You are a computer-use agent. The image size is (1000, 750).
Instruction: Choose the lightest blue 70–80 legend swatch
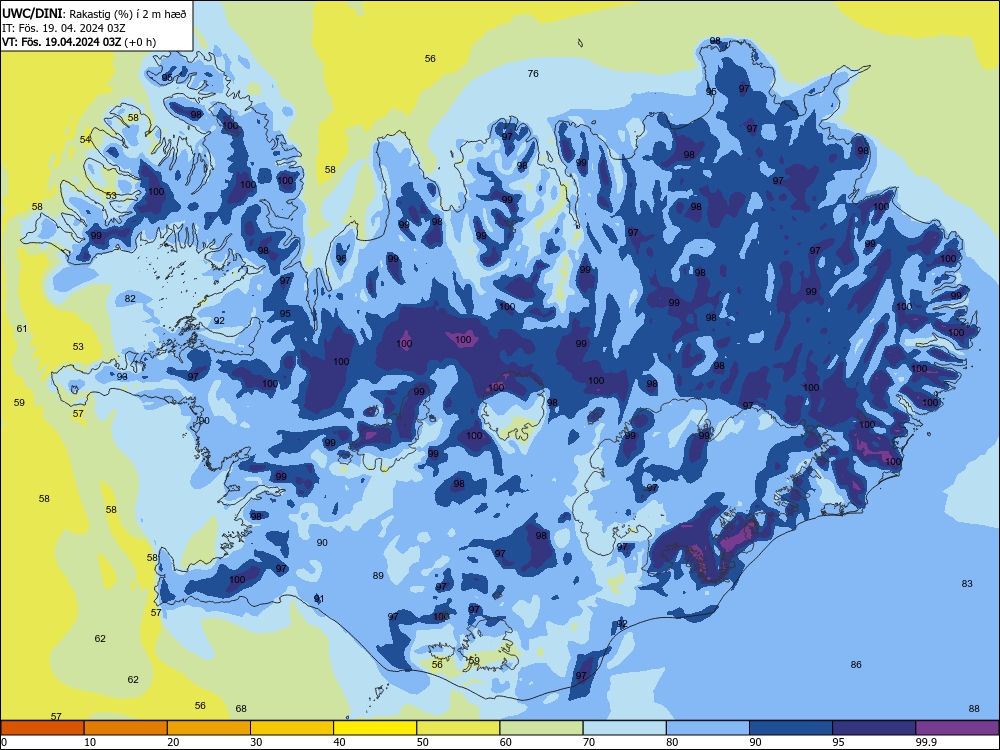[624, 728]
